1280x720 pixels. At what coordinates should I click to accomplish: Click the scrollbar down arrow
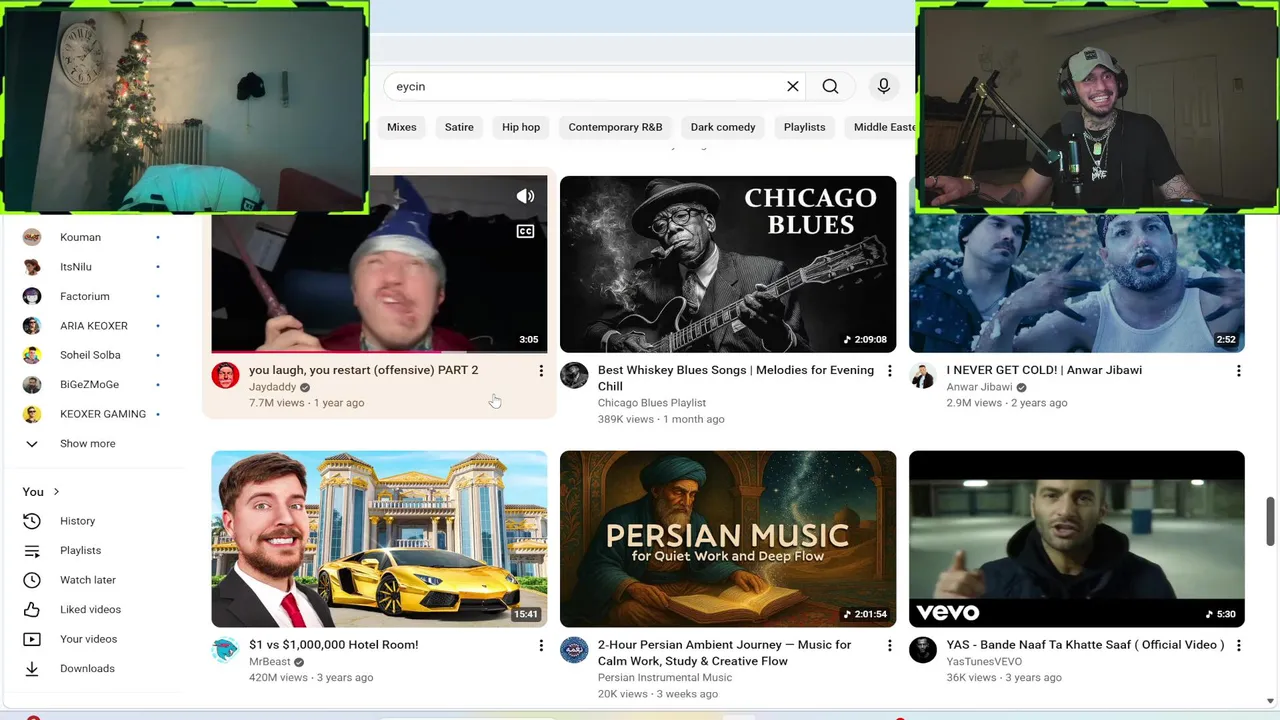[1272, 701]
